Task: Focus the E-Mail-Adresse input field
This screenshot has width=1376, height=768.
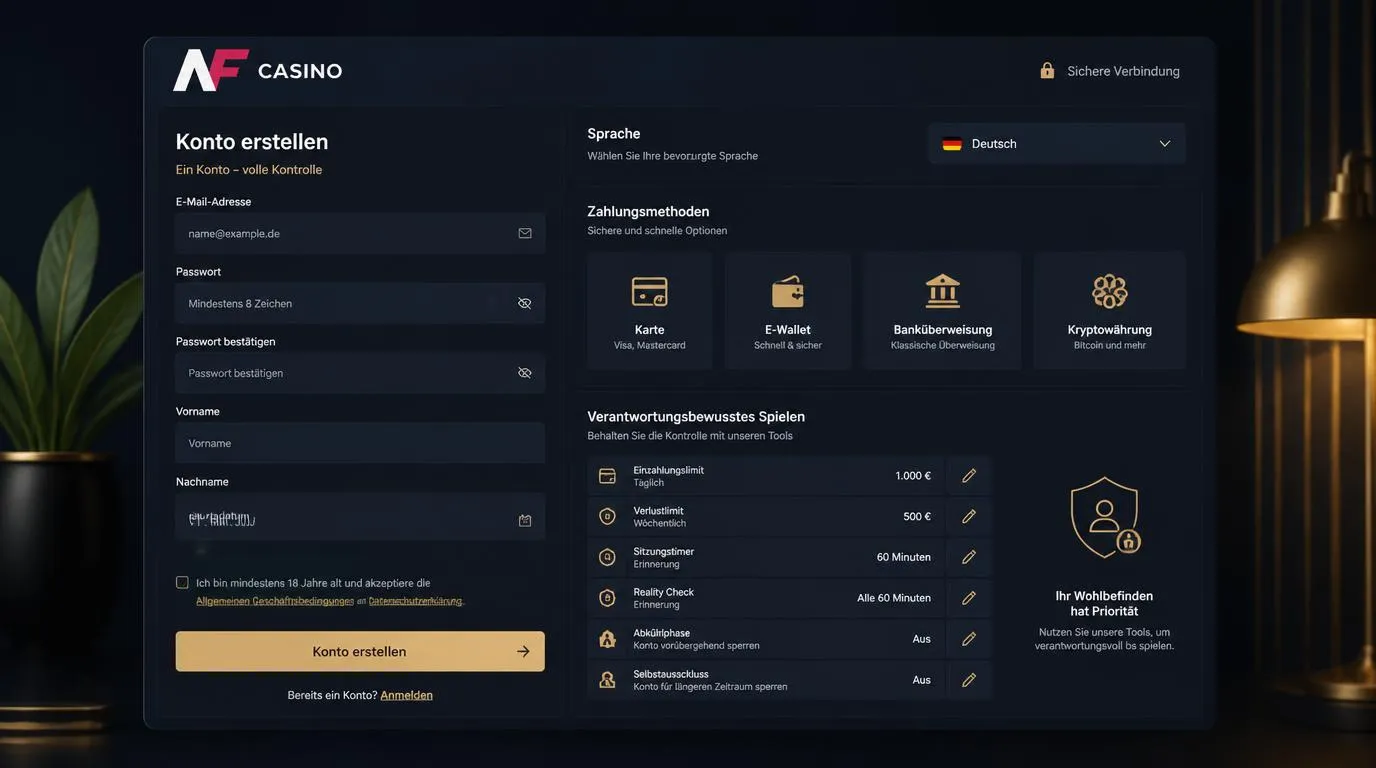Action: pyautogui.click(x=360, y=233)
